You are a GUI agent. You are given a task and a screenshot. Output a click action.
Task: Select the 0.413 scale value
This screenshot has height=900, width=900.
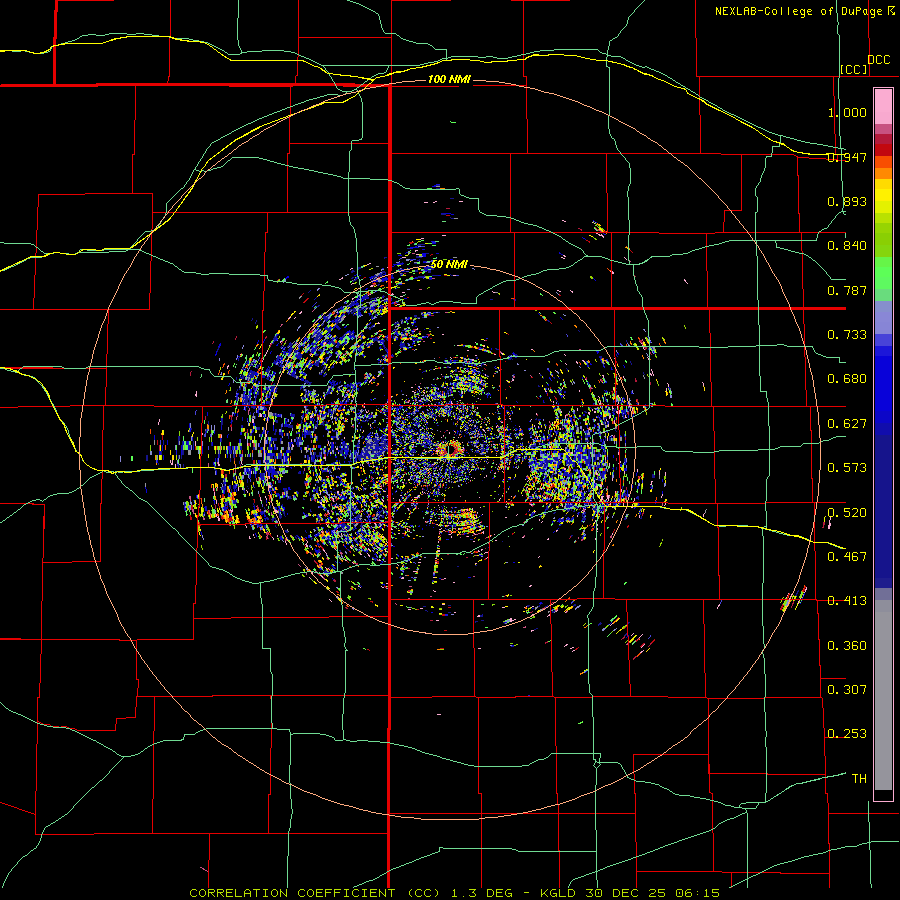tap(847, 601)
